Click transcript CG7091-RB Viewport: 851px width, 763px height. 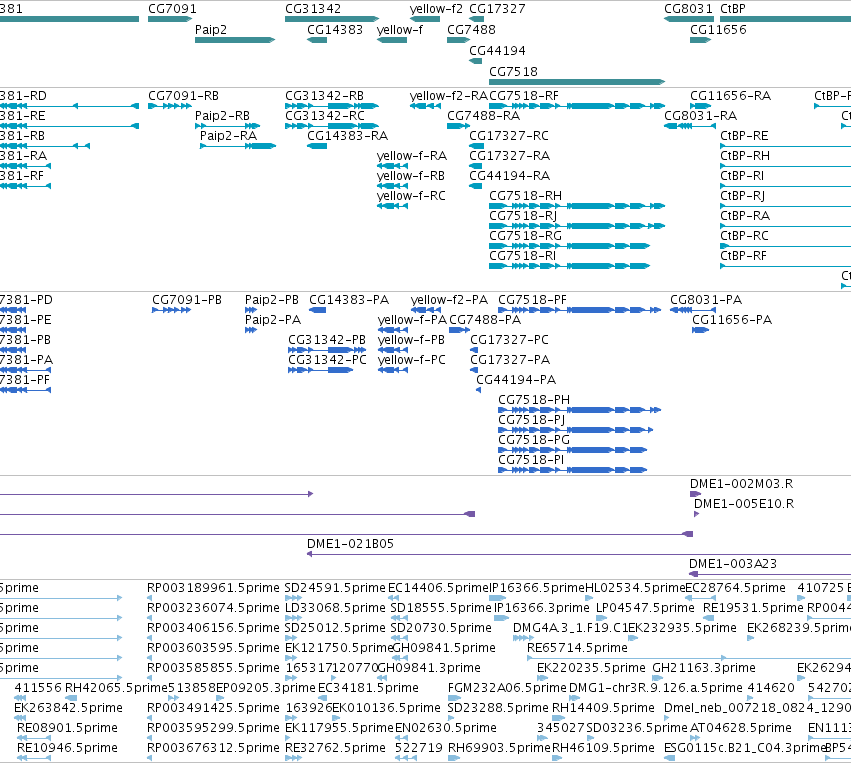(170, 106)
